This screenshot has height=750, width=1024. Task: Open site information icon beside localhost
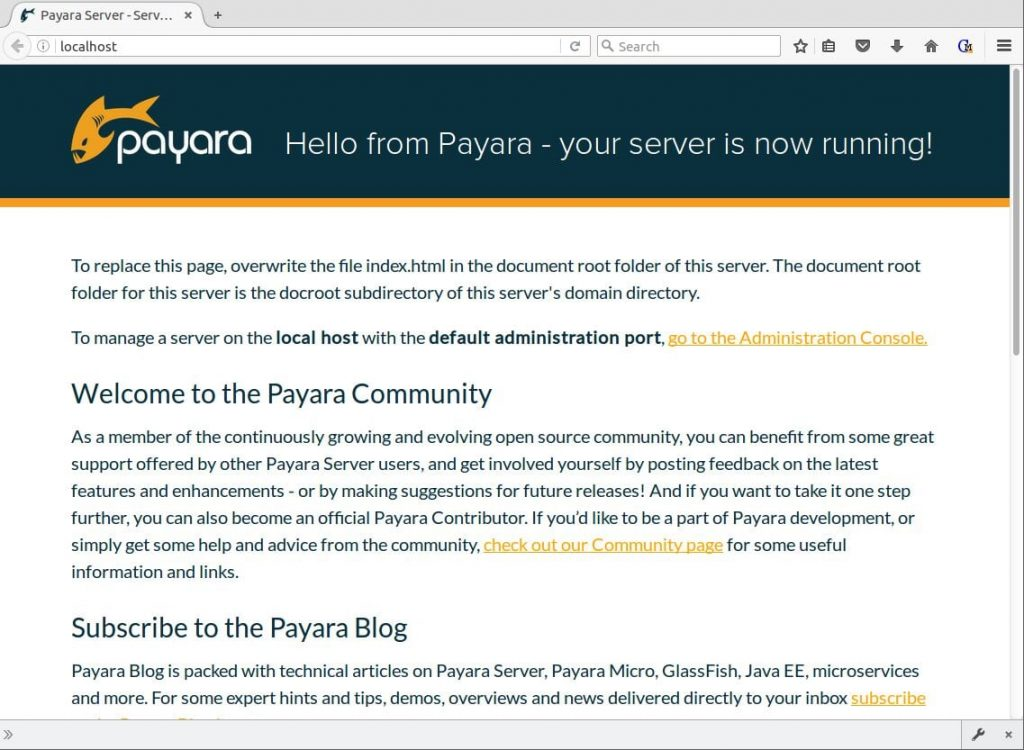(43, 46)
